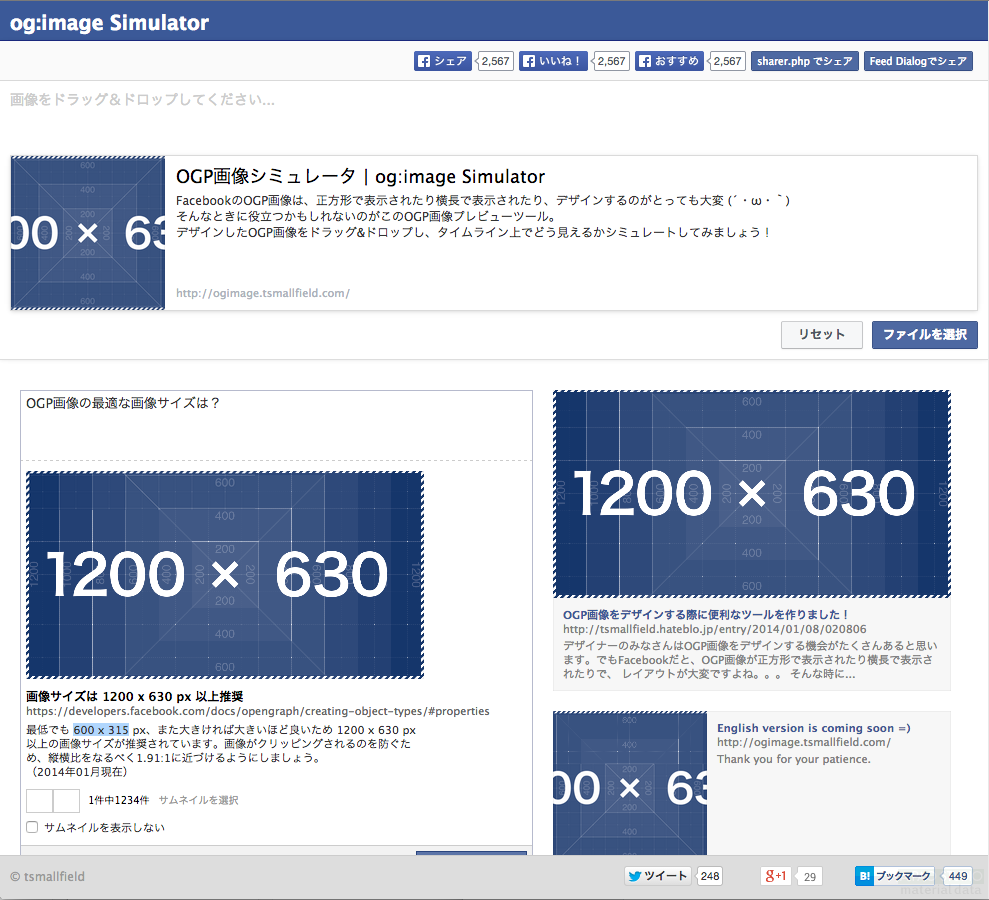The height and width of the screenshot is (900, 989).
Task: Click the ブックマーク Hatena bookmark button
Action: (894, 876)
